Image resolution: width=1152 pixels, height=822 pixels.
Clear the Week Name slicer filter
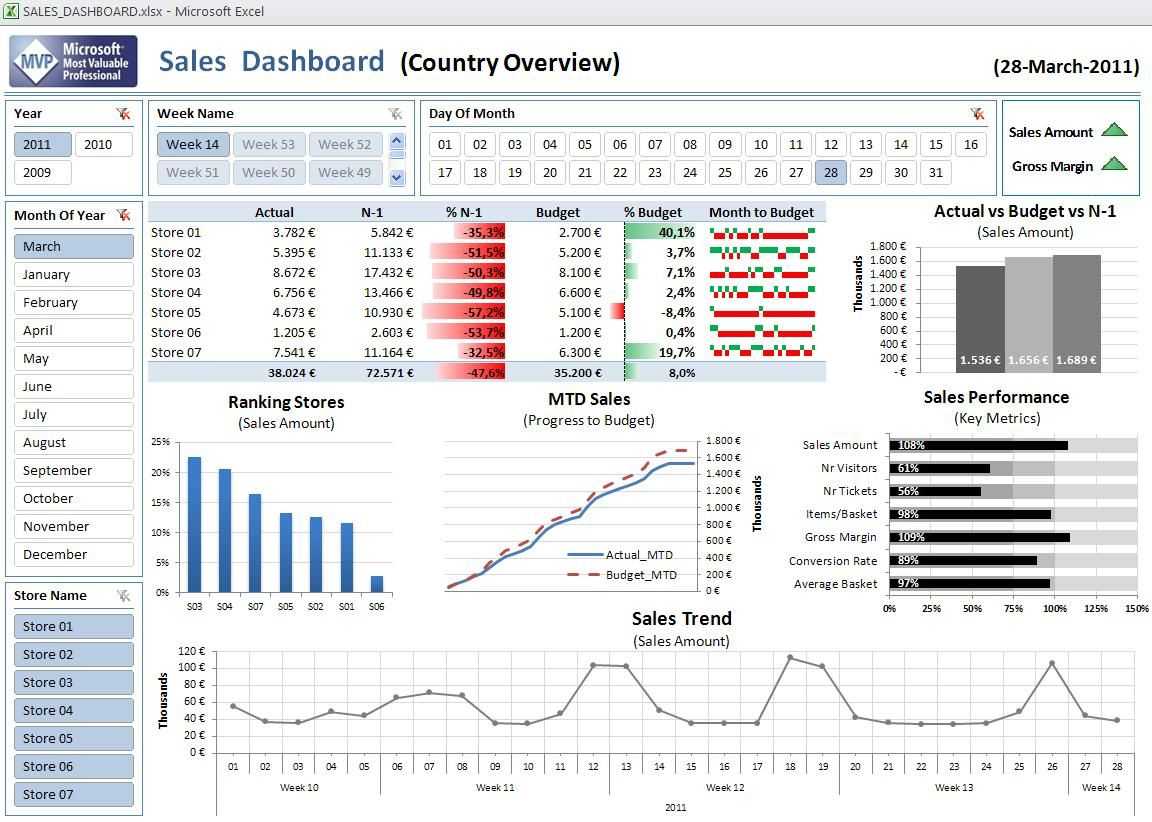point(395,114)
